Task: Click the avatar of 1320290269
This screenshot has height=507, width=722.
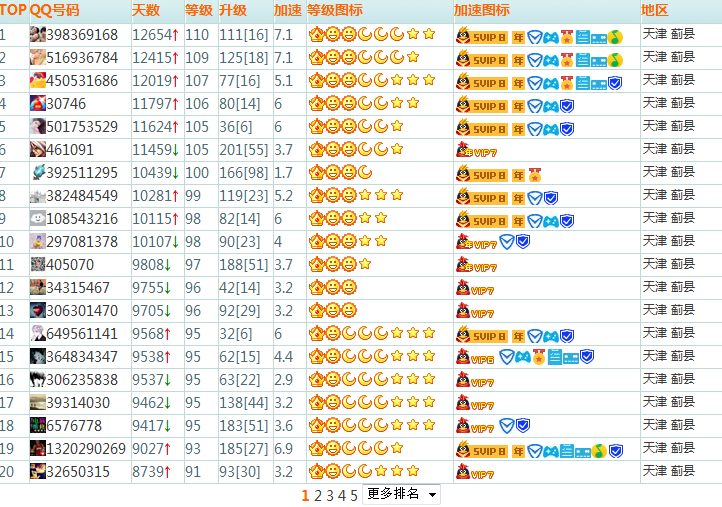Action: coord(38,449)
